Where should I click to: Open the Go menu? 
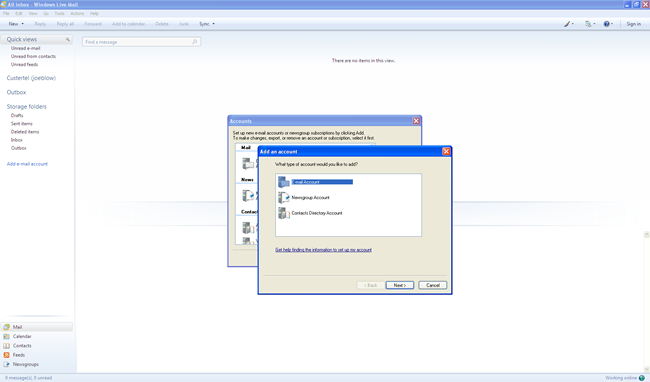[46, 14]
